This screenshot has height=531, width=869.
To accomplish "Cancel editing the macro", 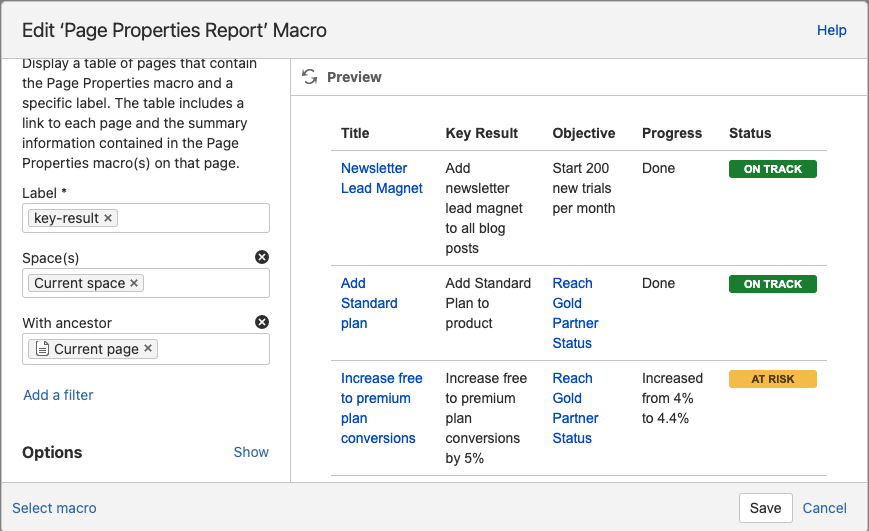I will point(824,508).
